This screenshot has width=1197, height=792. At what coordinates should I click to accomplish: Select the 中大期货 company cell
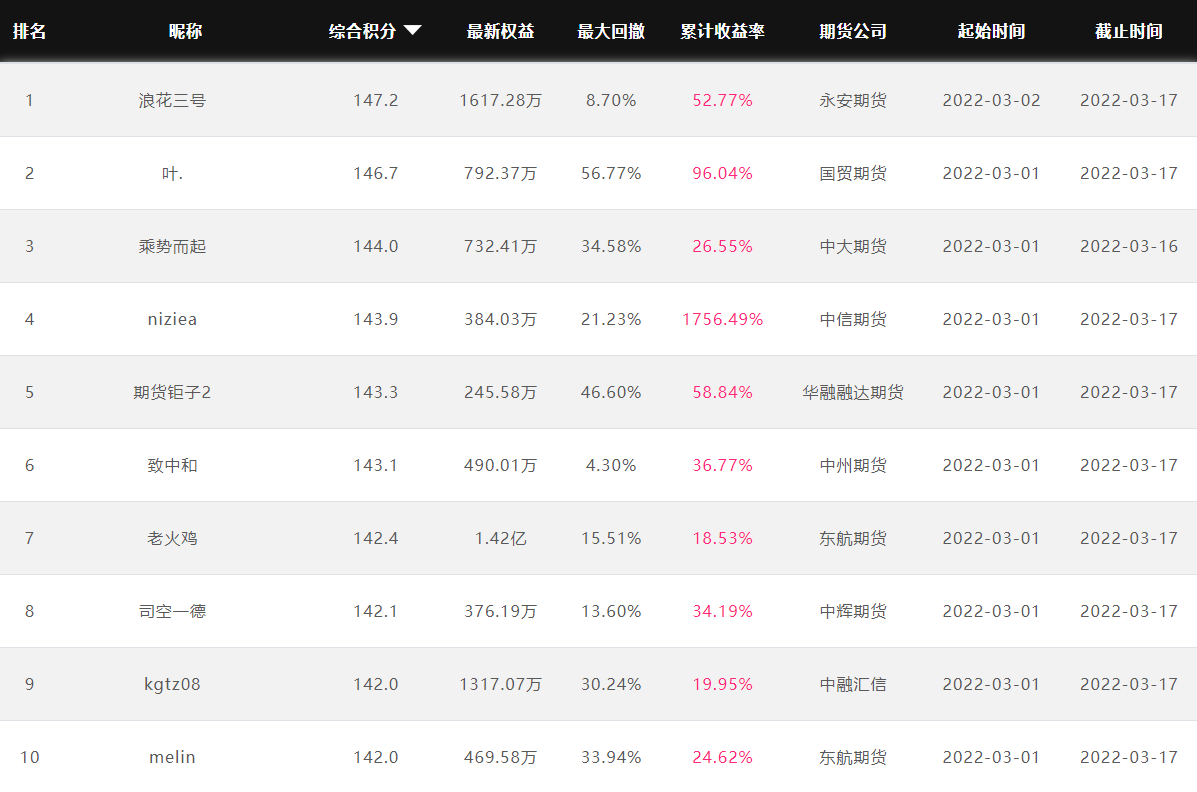(853, 246)
